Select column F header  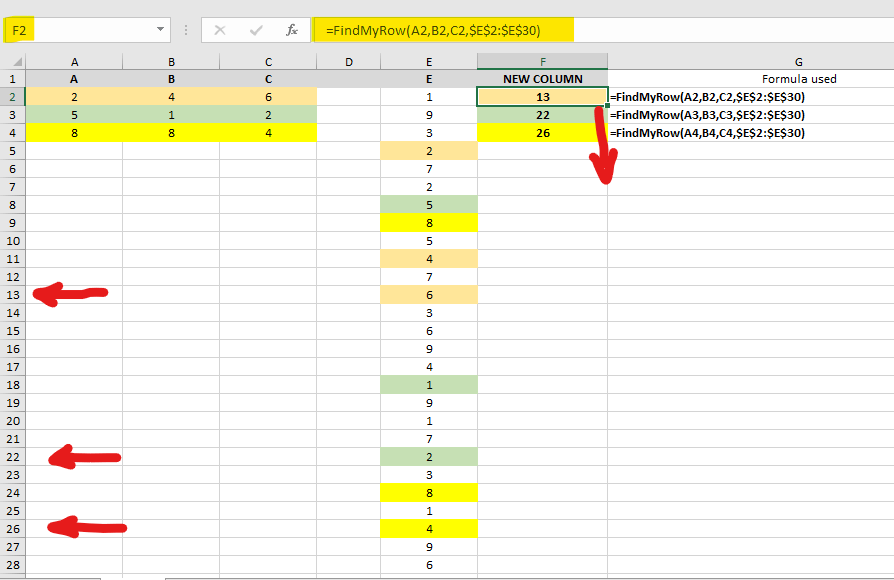coord(543,62)
